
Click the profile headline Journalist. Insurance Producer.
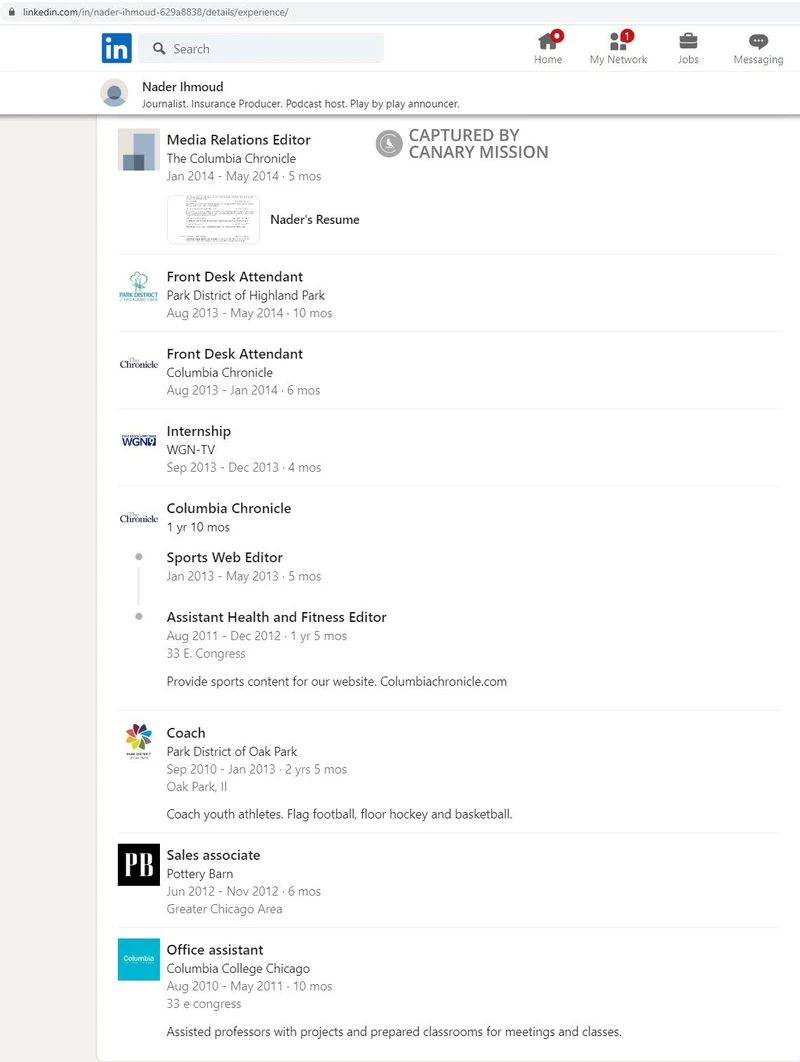pos(301,104)
